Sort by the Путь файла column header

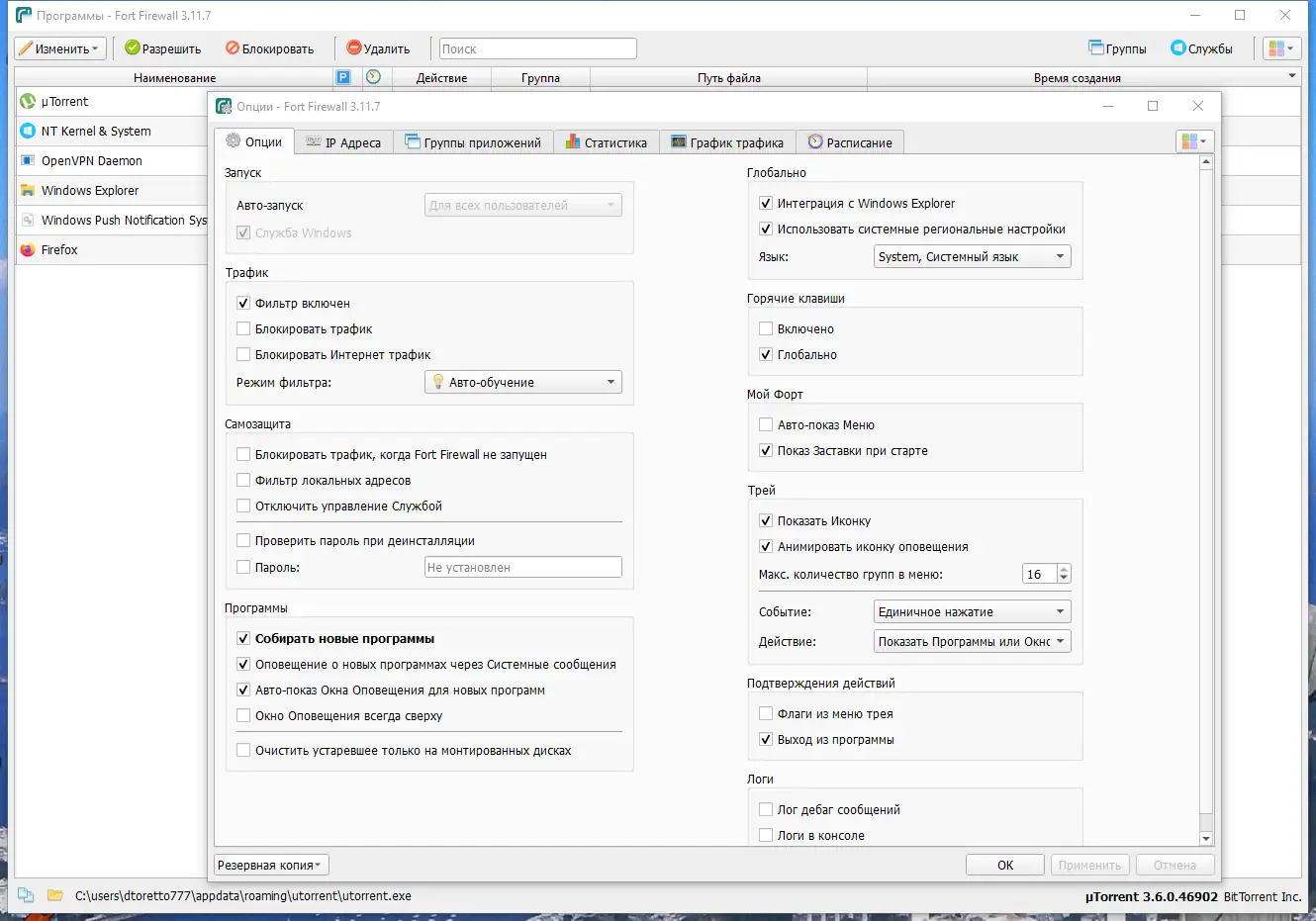point(728,77)
